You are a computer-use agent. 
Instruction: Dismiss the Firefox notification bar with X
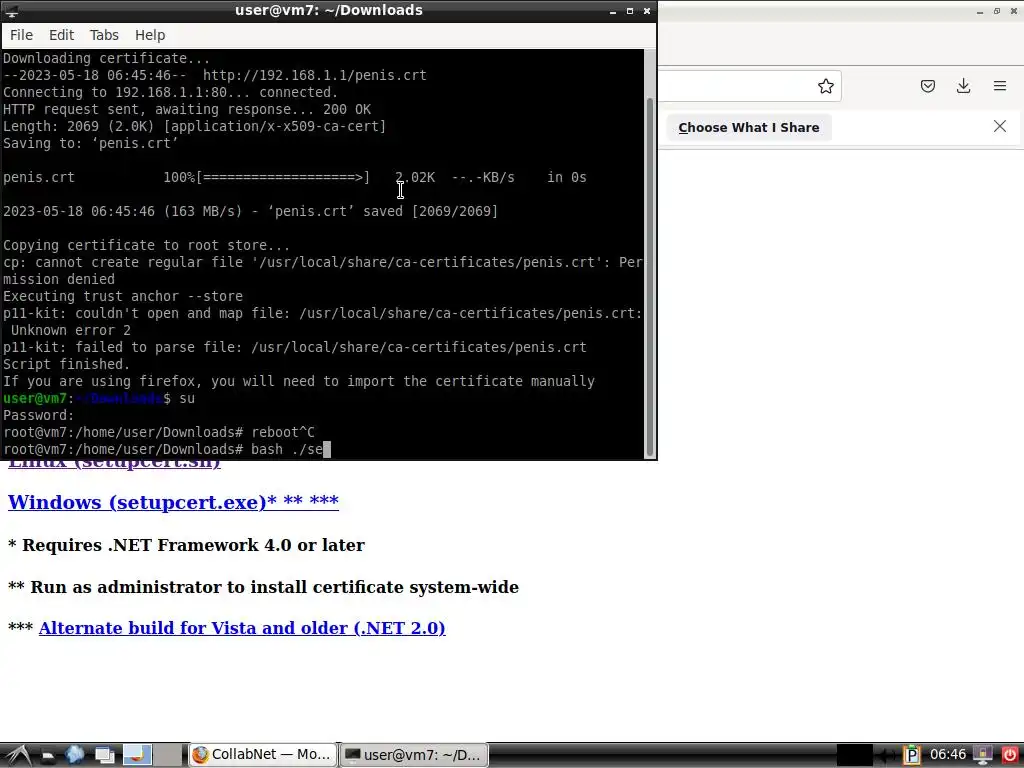[x=1000, y=127]
